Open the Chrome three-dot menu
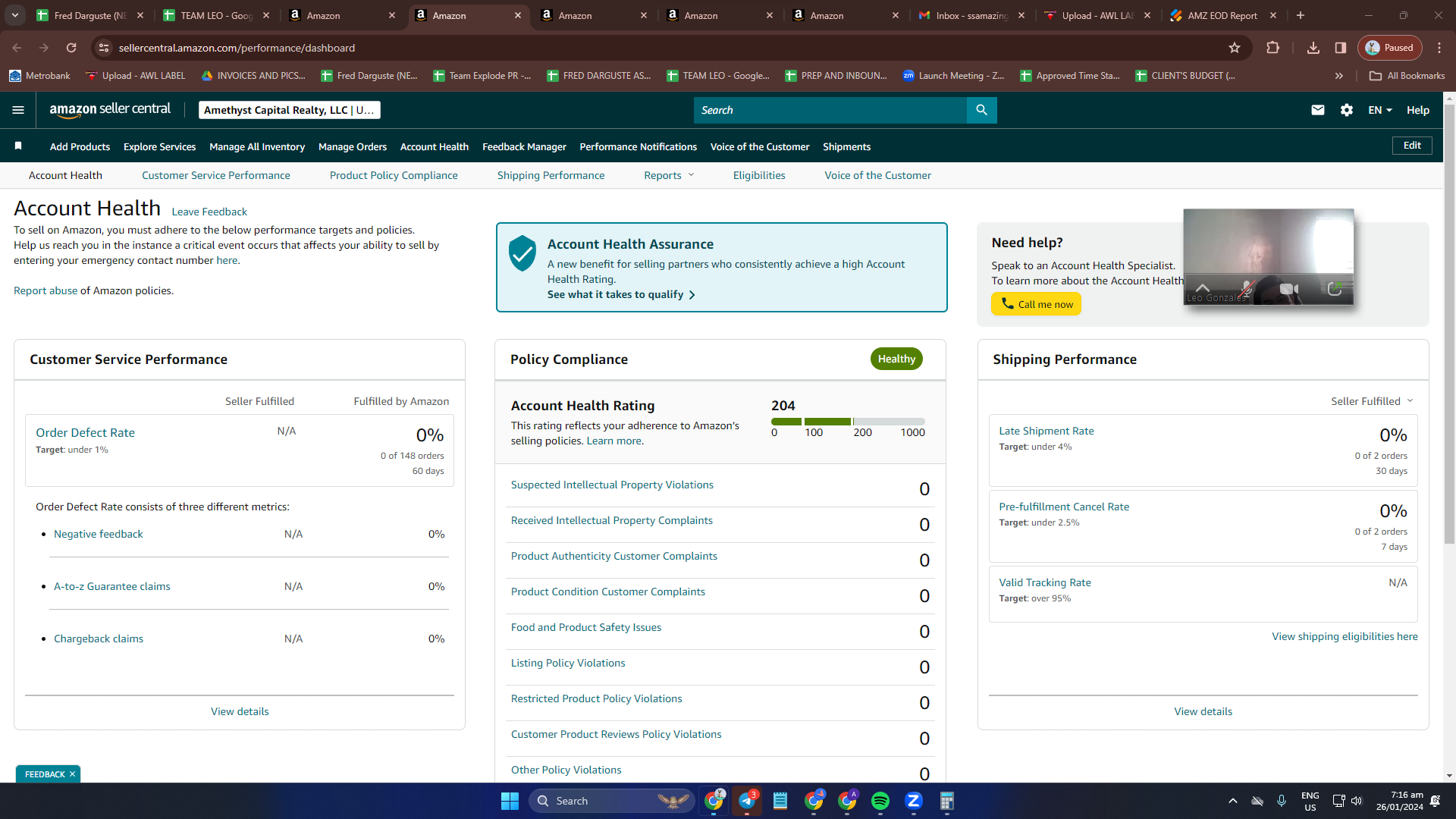The width and height of the screenshot is (1456, 819). pos(1439,48)
